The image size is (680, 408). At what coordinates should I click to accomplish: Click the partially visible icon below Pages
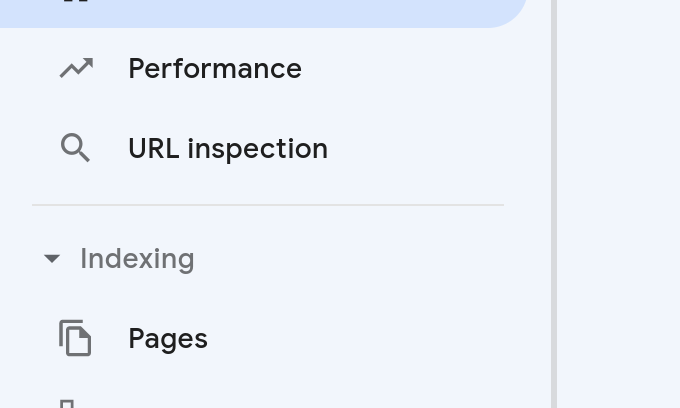(67, 403)
